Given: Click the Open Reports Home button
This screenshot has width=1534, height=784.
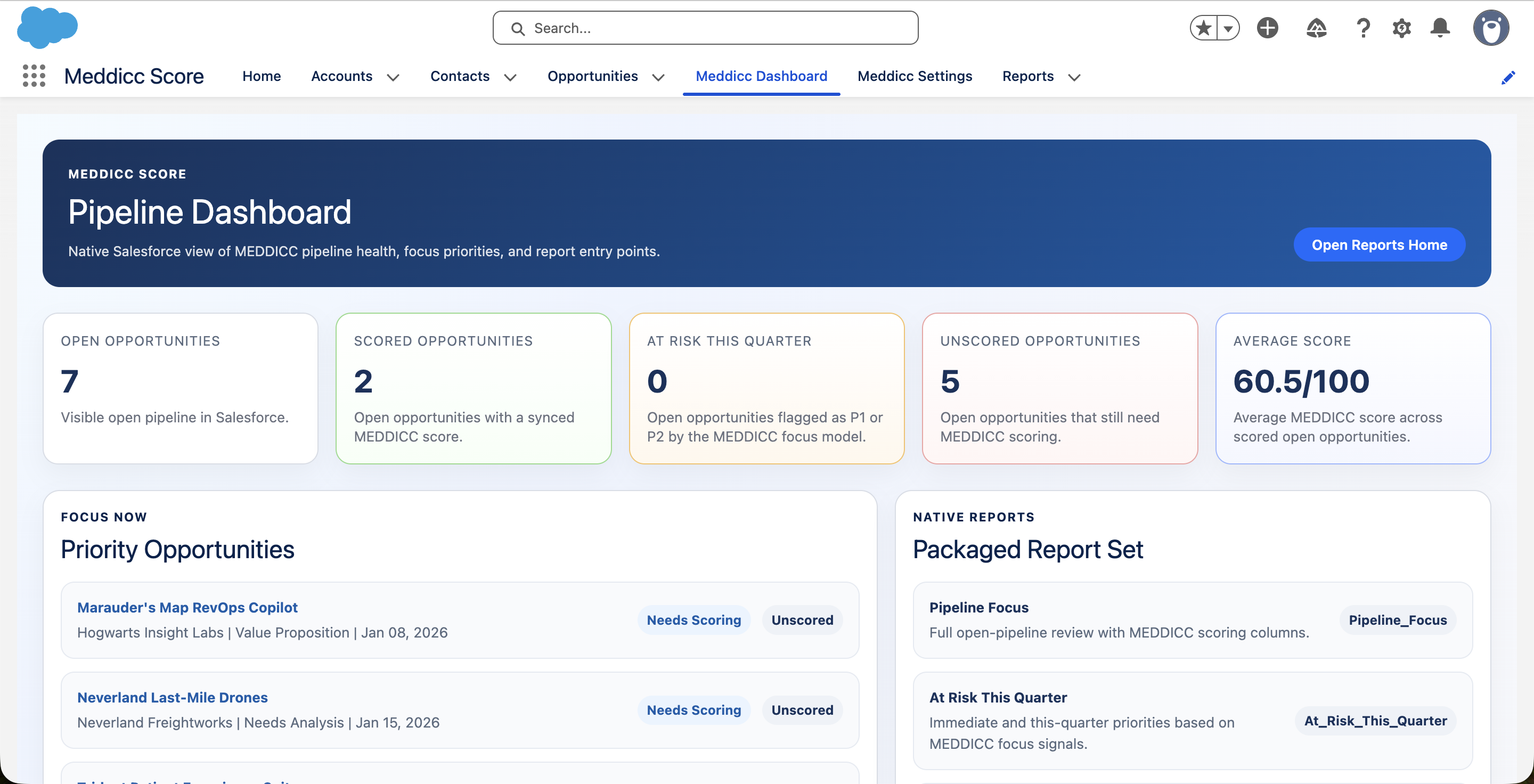Looking at the screenshot, I should pyautogui.click(x=1379, y=244).
